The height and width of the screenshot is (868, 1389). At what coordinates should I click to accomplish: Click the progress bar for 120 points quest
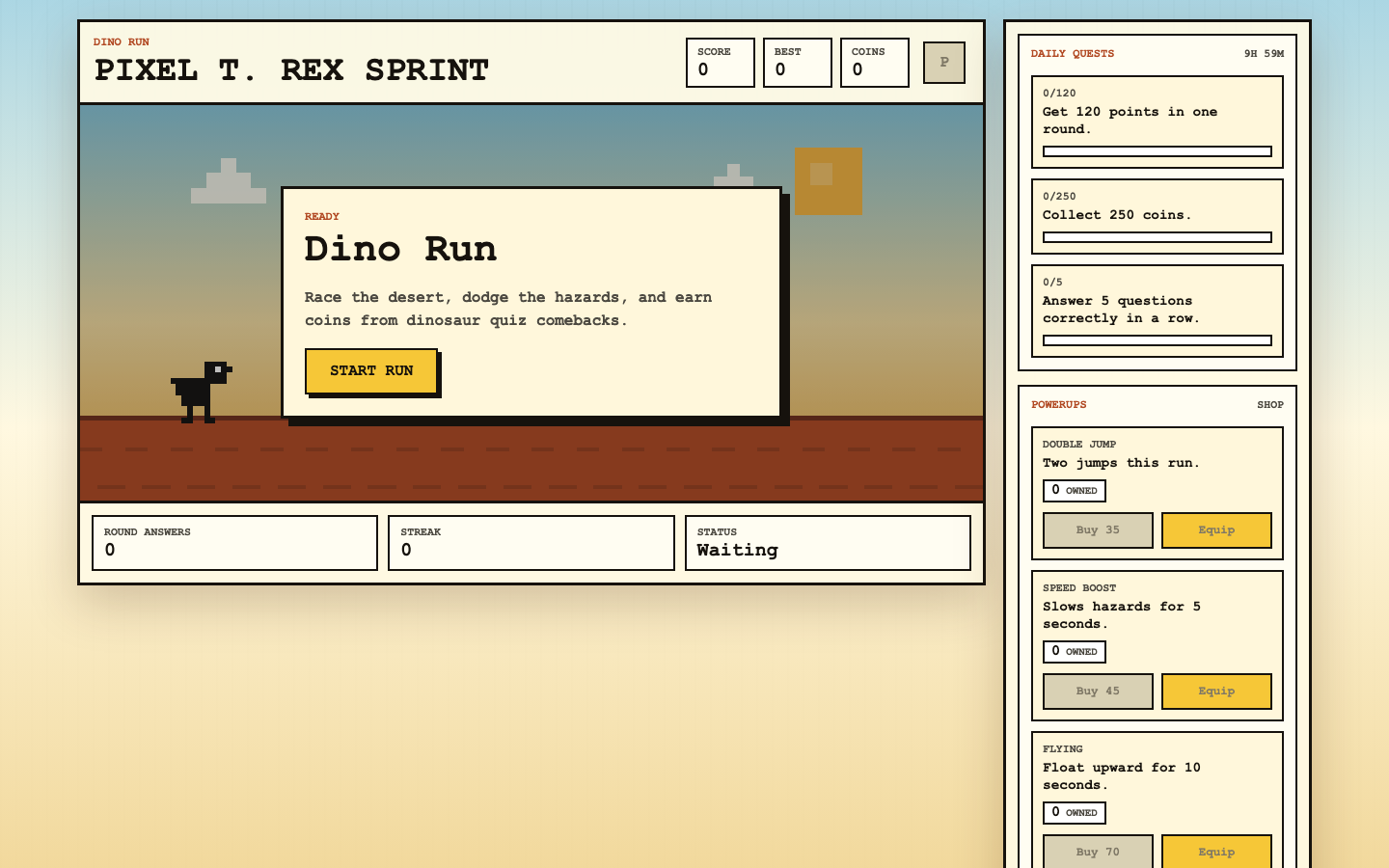tap(1157, 151)
